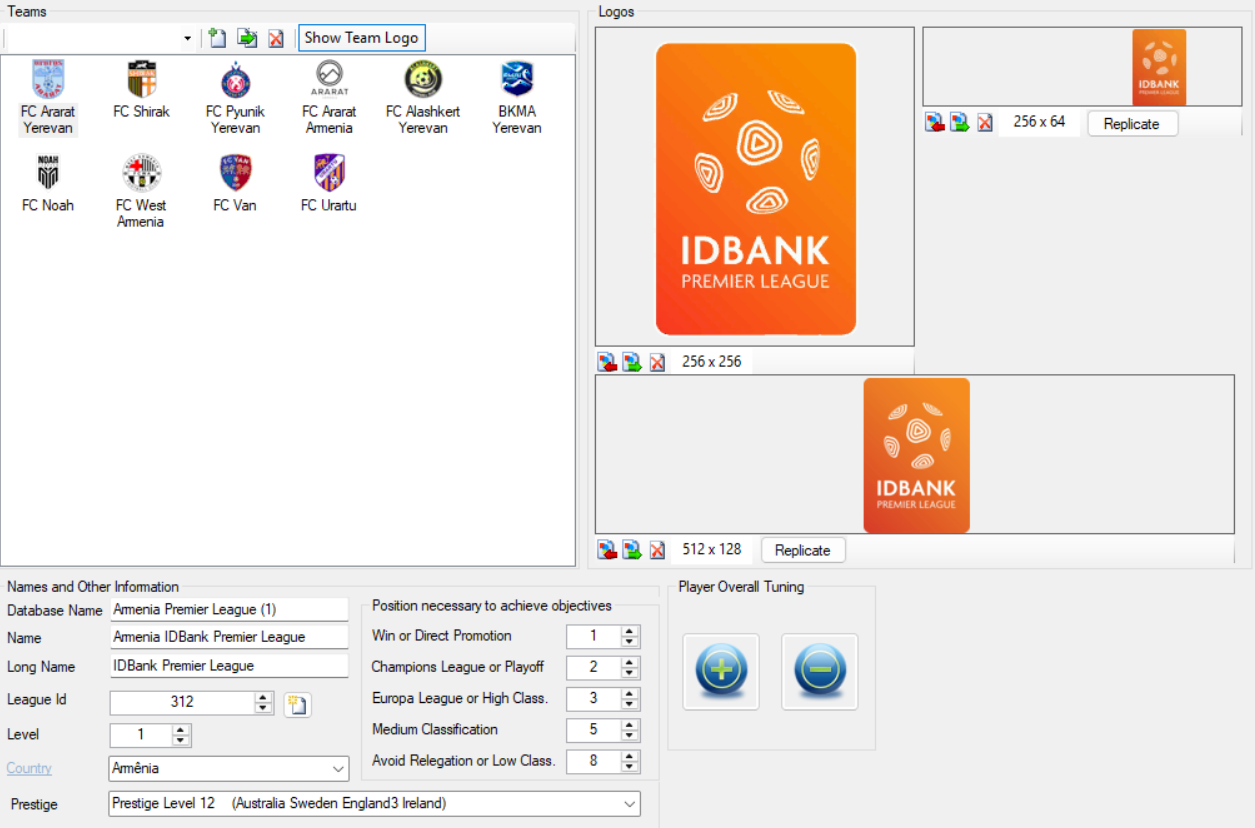This screenshot has width=1255, height=828.
Task: Decrease Champions League or Playoff position
Action: (x=630, y=673)
